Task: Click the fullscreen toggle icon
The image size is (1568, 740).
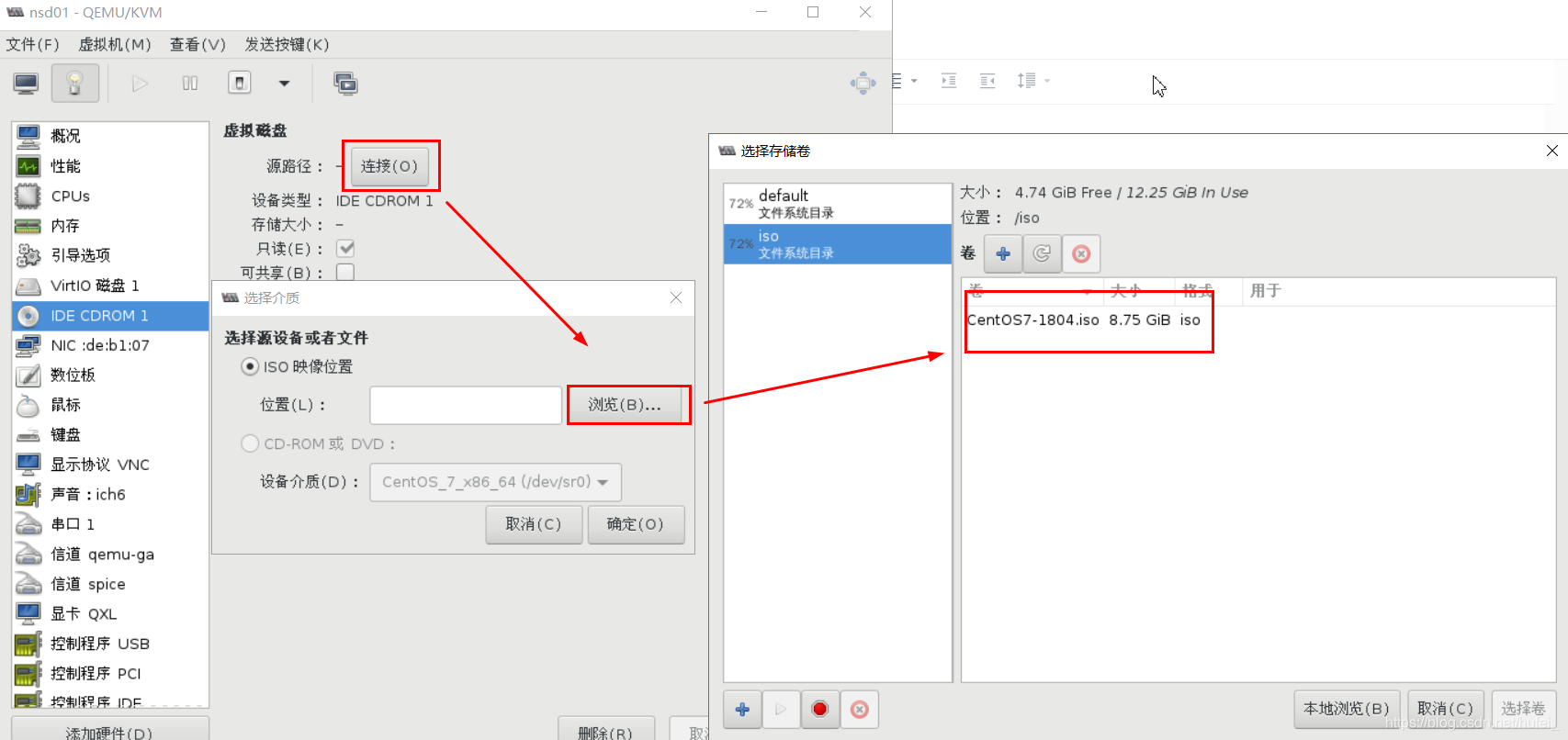Action: pos(863,84)
